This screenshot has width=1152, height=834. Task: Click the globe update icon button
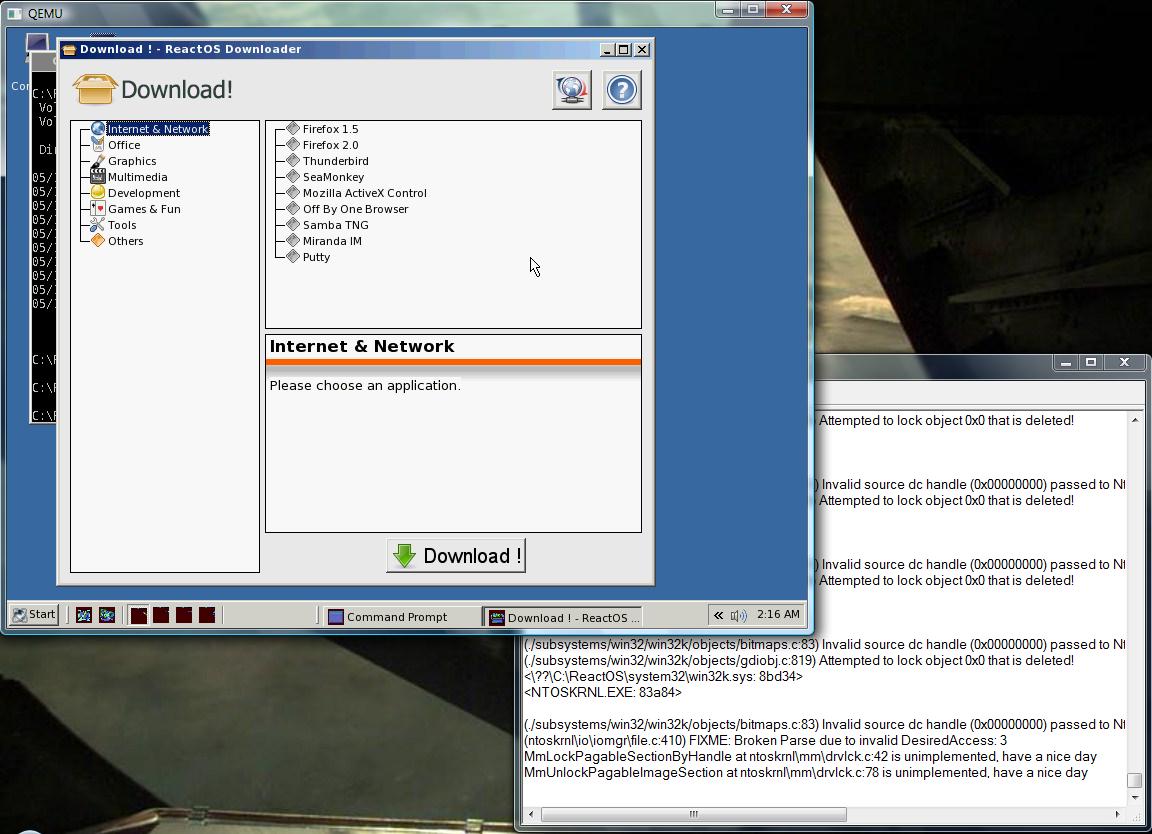(572, 90)
